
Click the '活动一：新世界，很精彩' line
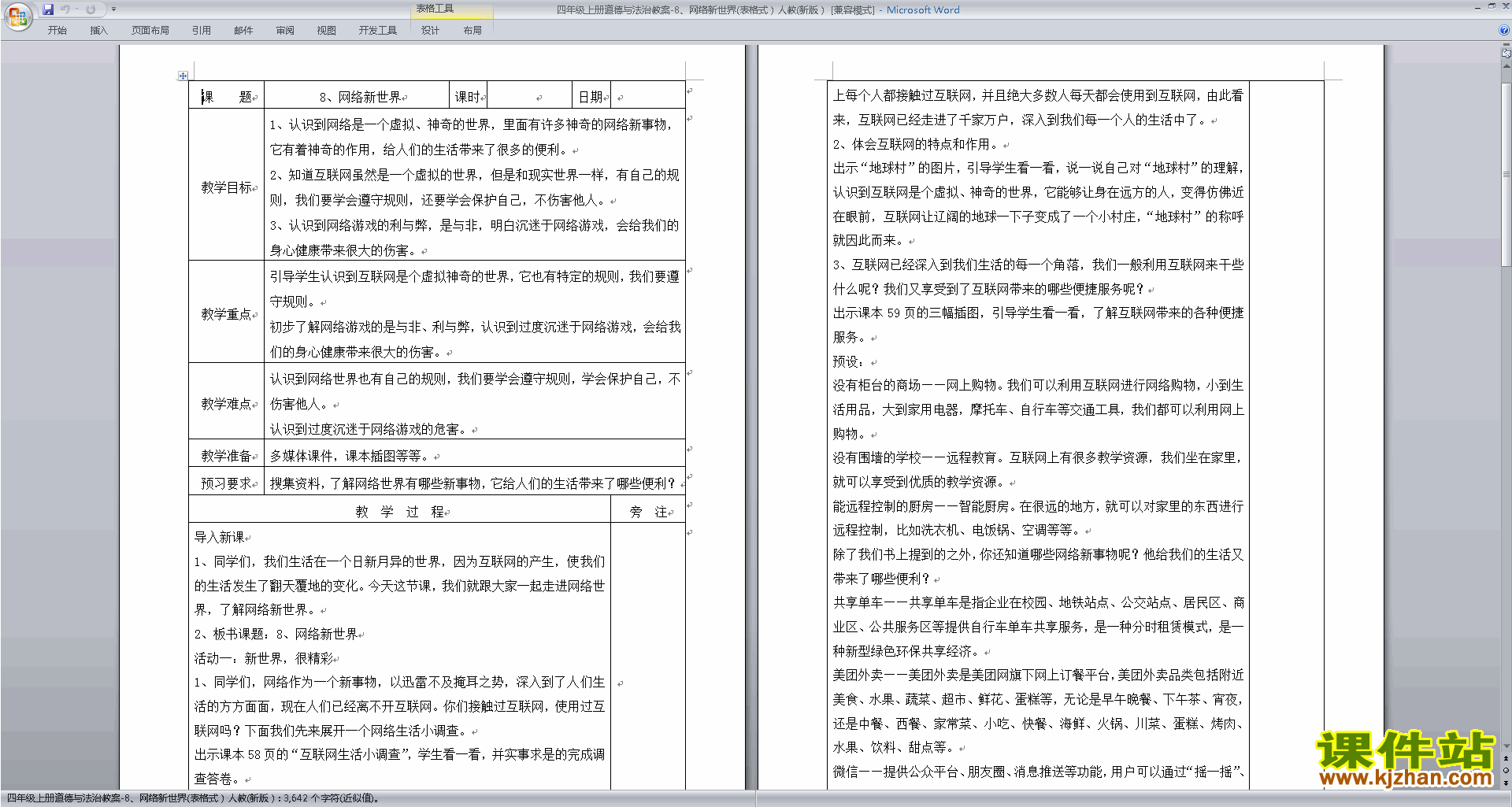coord(263,657)
